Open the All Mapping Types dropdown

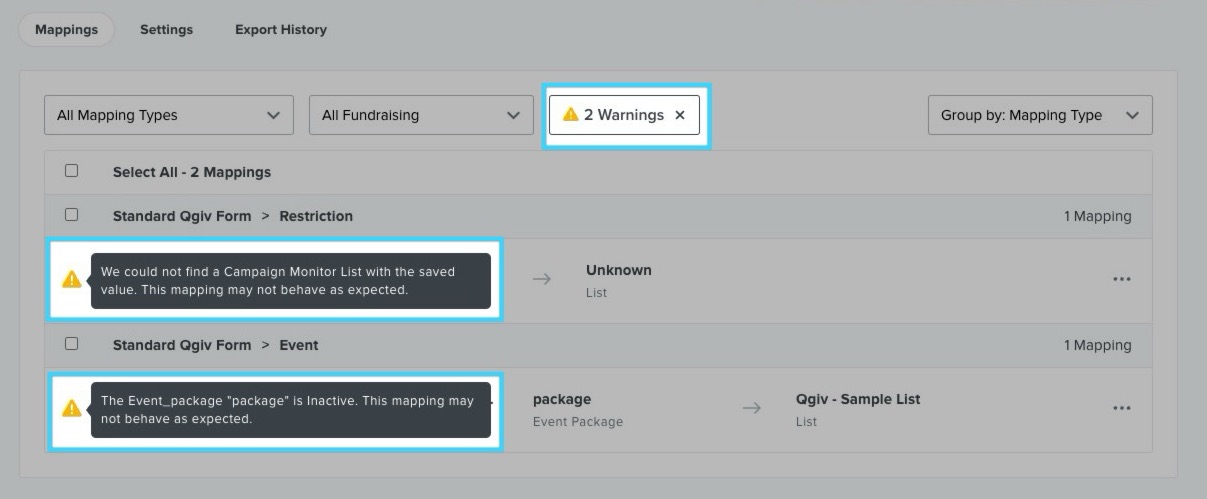click(x=168, y=115)
